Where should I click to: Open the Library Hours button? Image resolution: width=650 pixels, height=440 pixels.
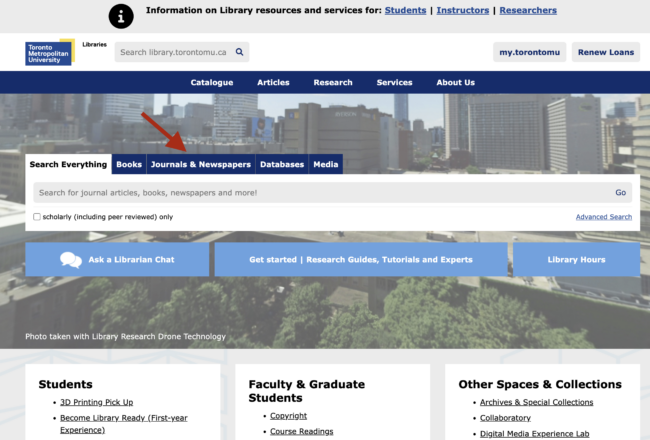576,260
